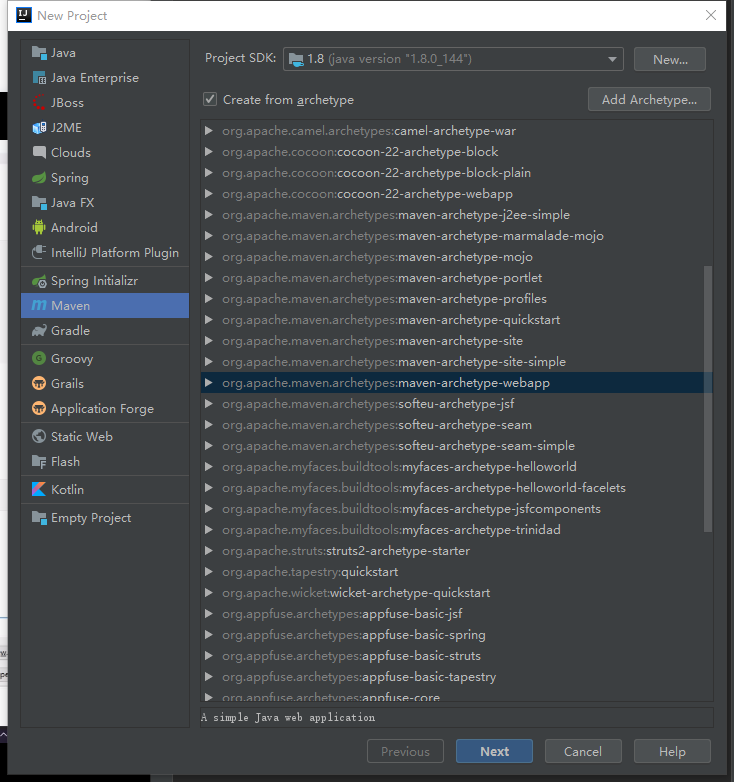The image size is (734, 782).
Task: Click the IntelliJ IDEA logo in title bar
Action: (x=24, y=15)
